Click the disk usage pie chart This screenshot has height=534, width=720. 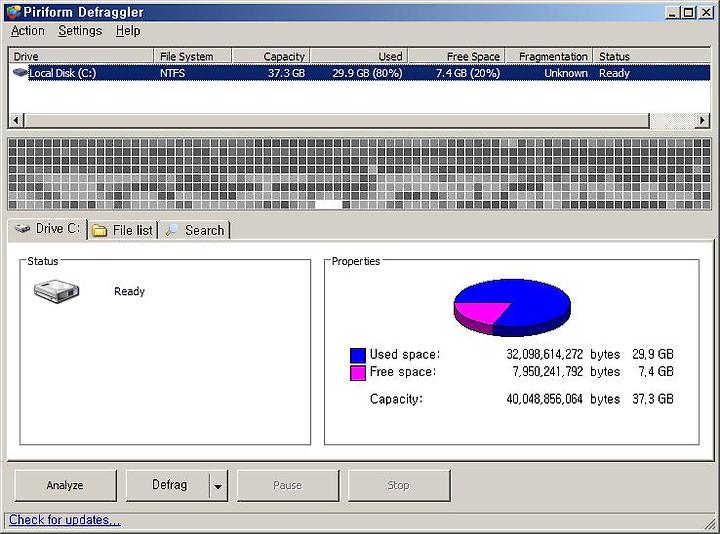[512, 307]
